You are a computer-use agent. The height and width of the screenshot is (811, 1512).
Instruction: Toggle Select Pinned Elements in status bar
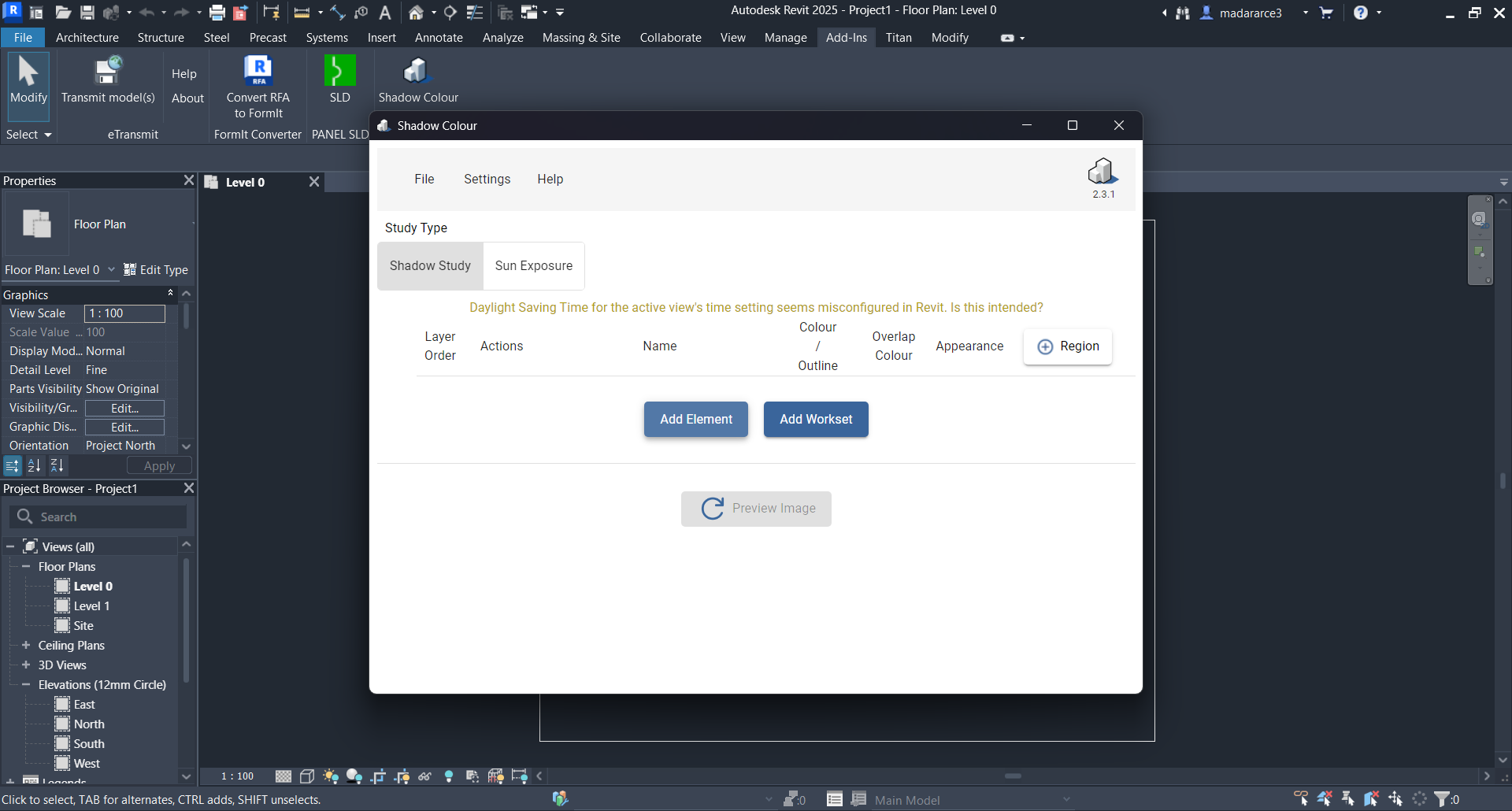pos(1348,799)
